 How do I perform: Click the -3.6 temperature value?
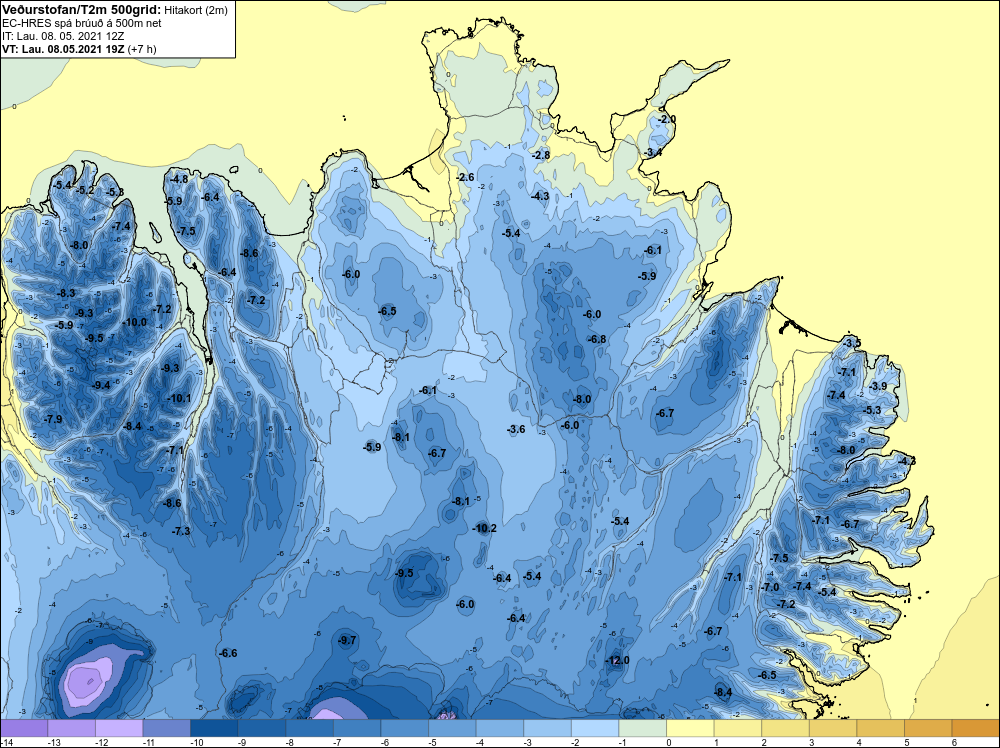tap(516, 430)
